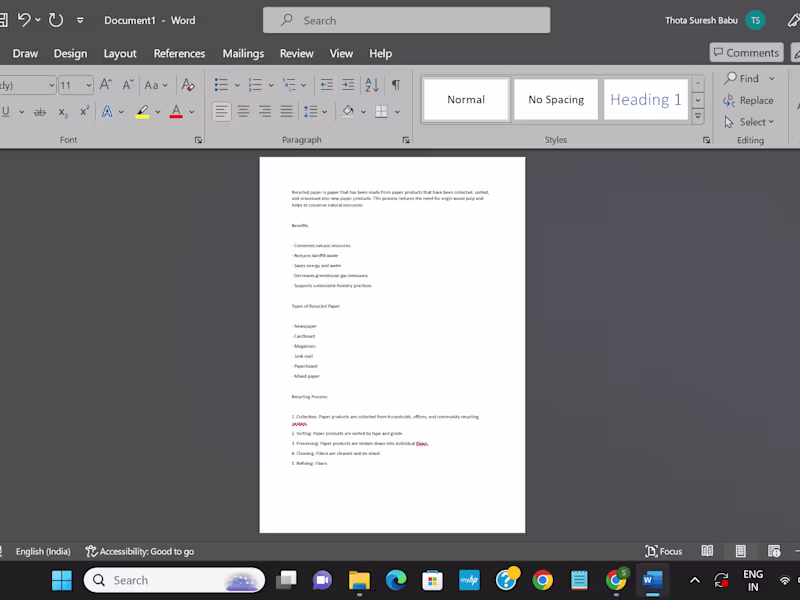Apply Center alignment to paragraph
This screenshot has width=800, height=600.
[243, 111]
